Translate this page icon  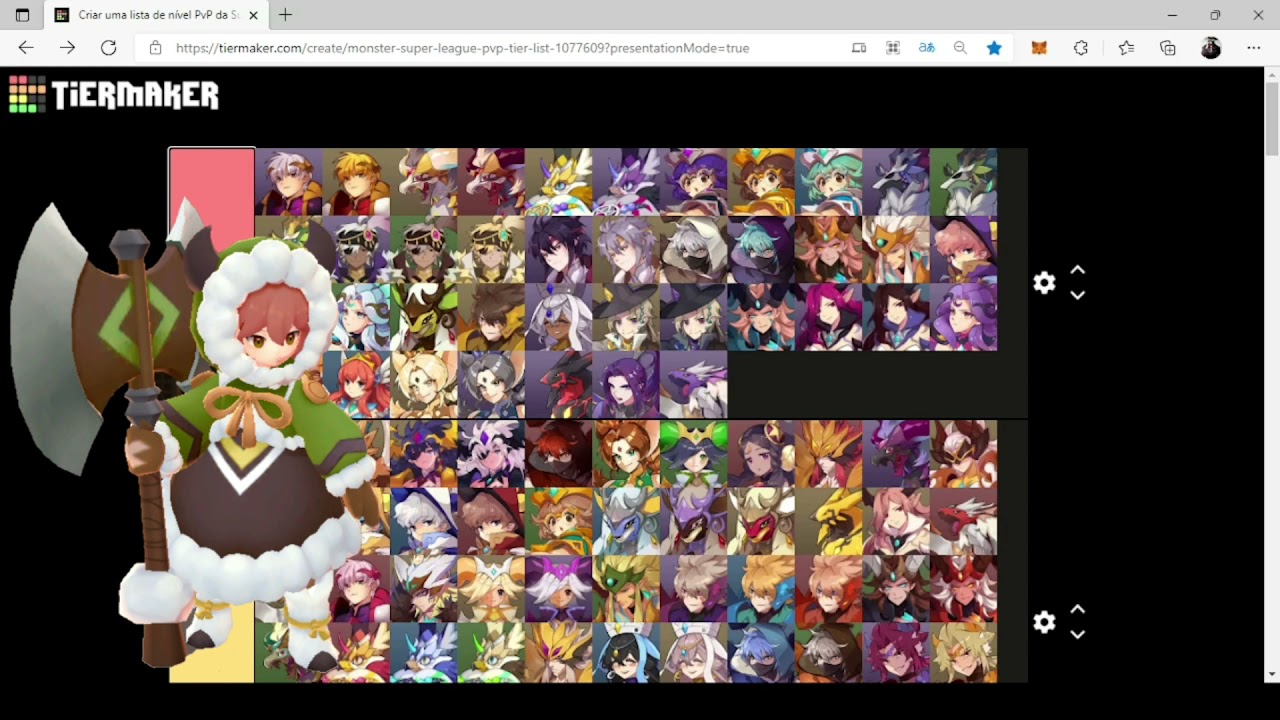click(x=927, y=47)
